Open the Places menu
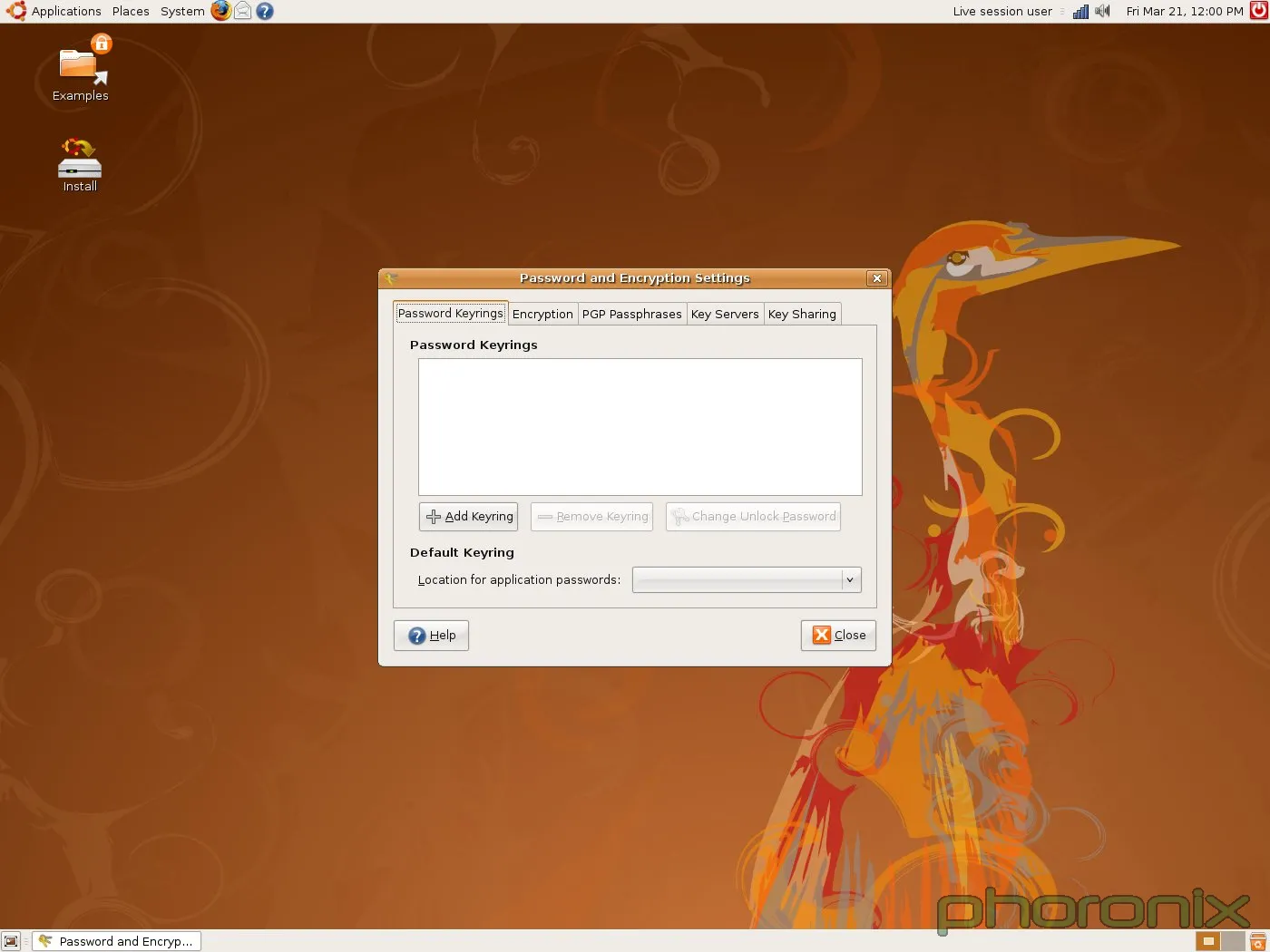Viewport: 1270px width, 952px height. click(131, 11)
